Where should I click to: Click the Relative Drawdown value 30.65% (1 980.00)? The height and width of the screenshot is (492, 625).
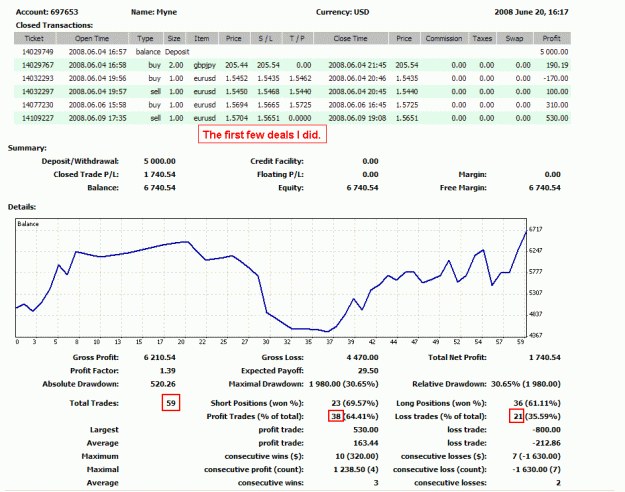(526, 384)
